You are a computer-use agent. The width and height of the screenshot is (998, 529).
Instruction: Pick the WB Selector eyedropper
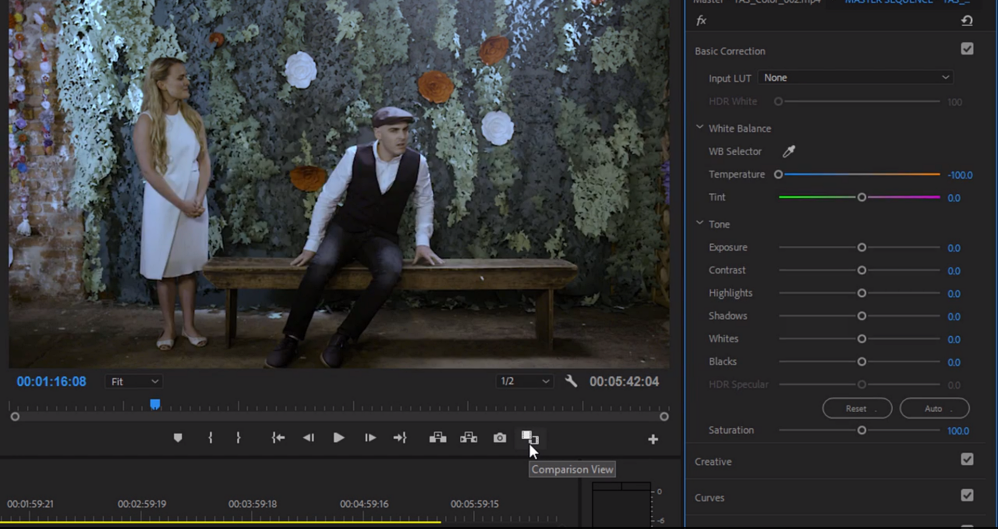pos(789,152)
